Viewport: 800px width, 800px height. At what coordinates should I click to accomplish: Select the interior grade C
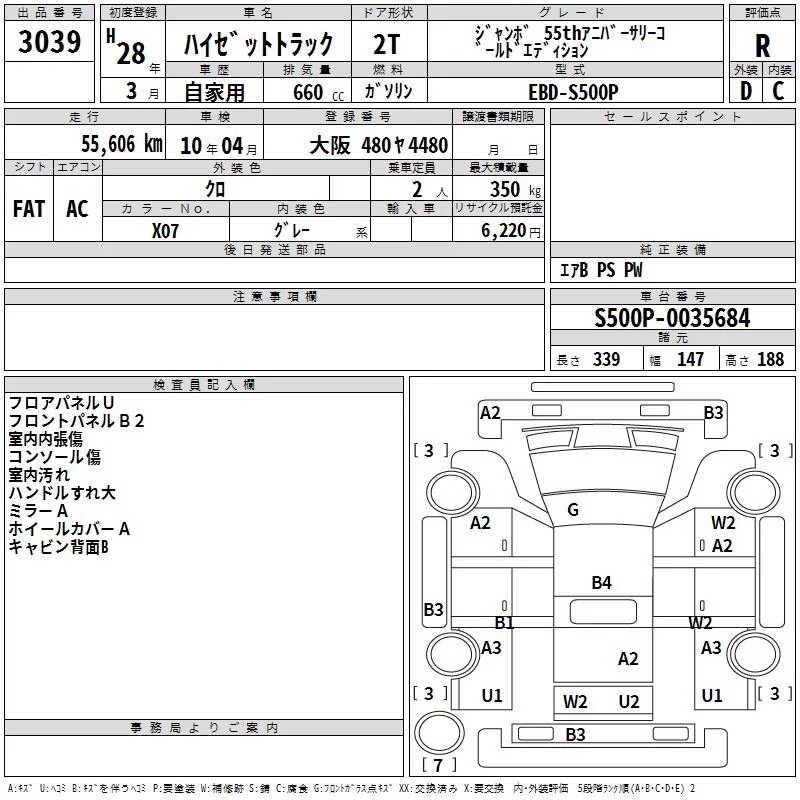coord(778,91)
